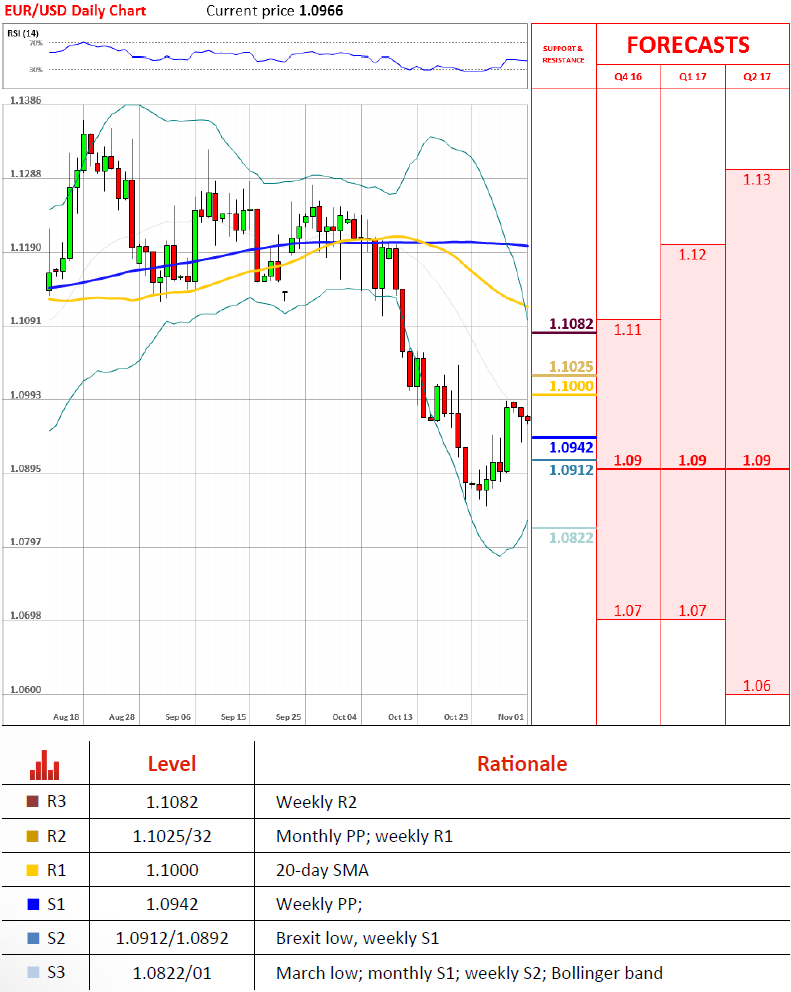This screenshot has width=791, height=992.
Task: Click the Current price 1.0966 text
Action: click(275, 11)
